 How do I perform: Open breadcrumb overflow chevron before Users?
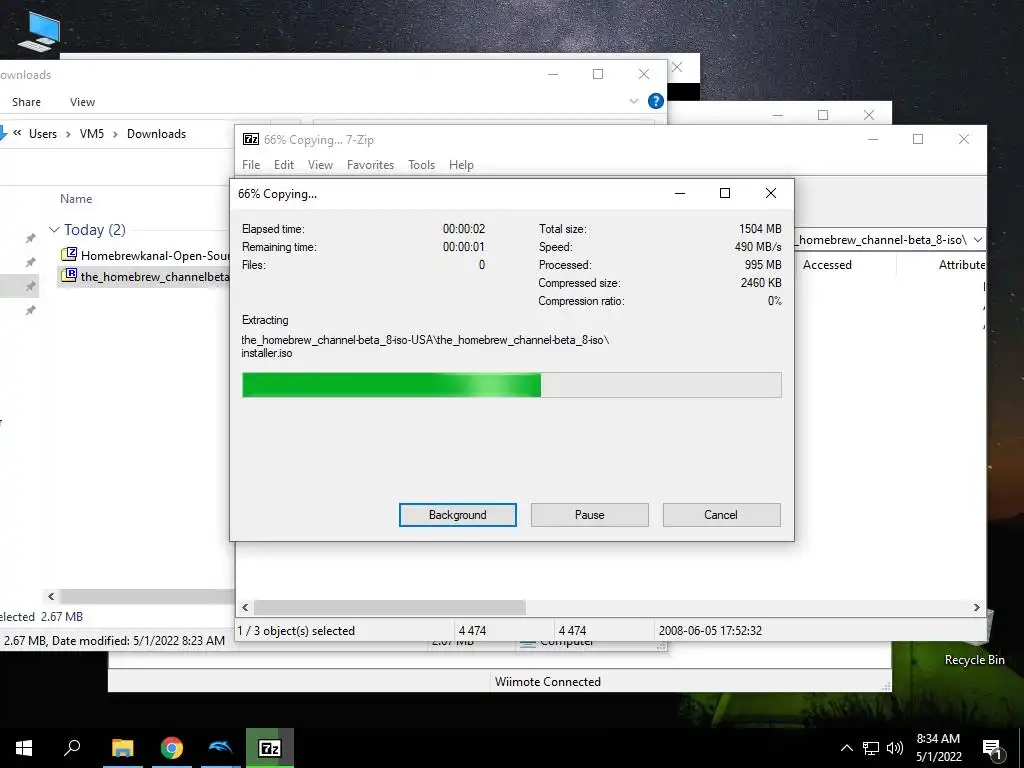17,133
